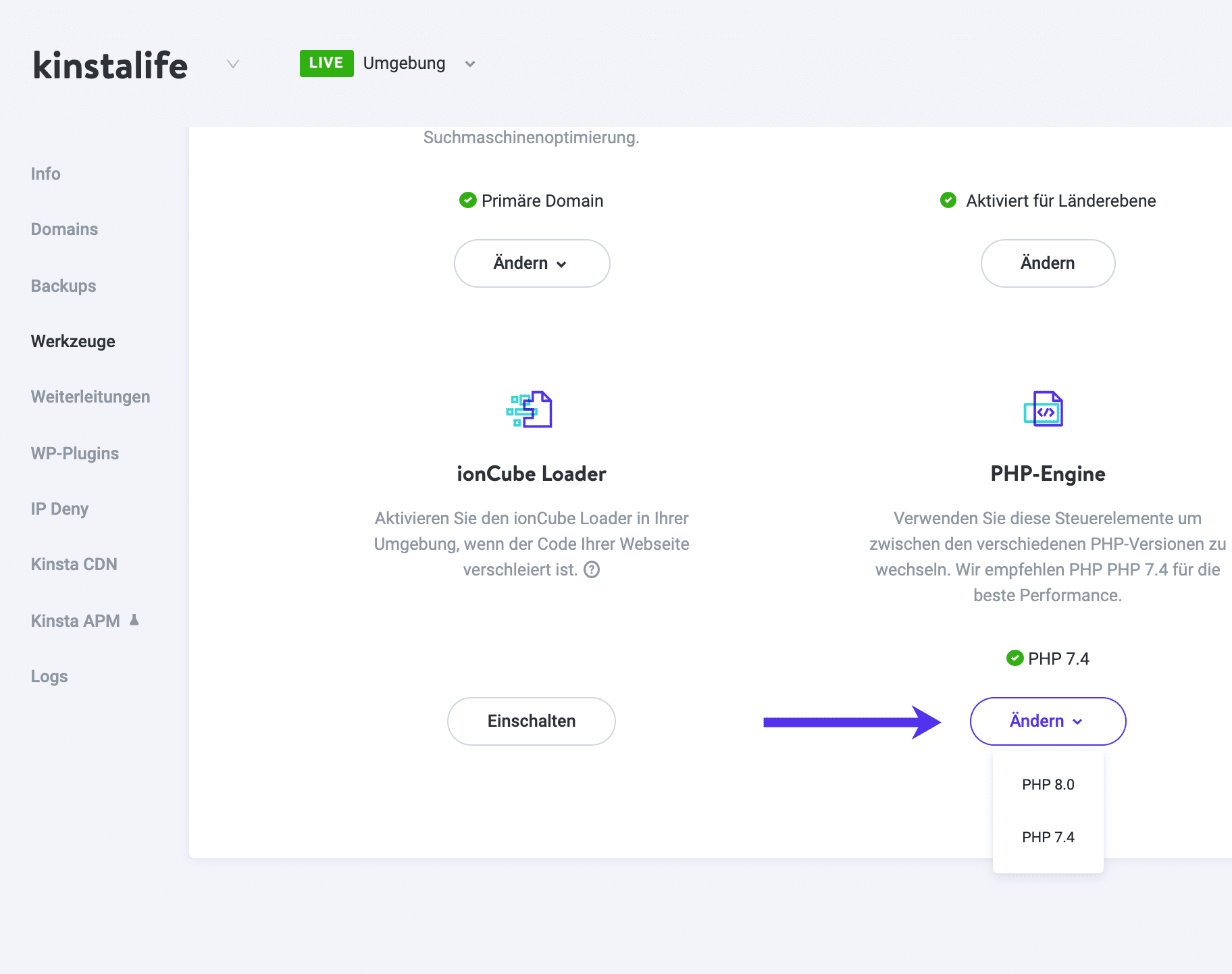Open the Kinsta CDN settings

pyautogui.click(x=74, y=564)
